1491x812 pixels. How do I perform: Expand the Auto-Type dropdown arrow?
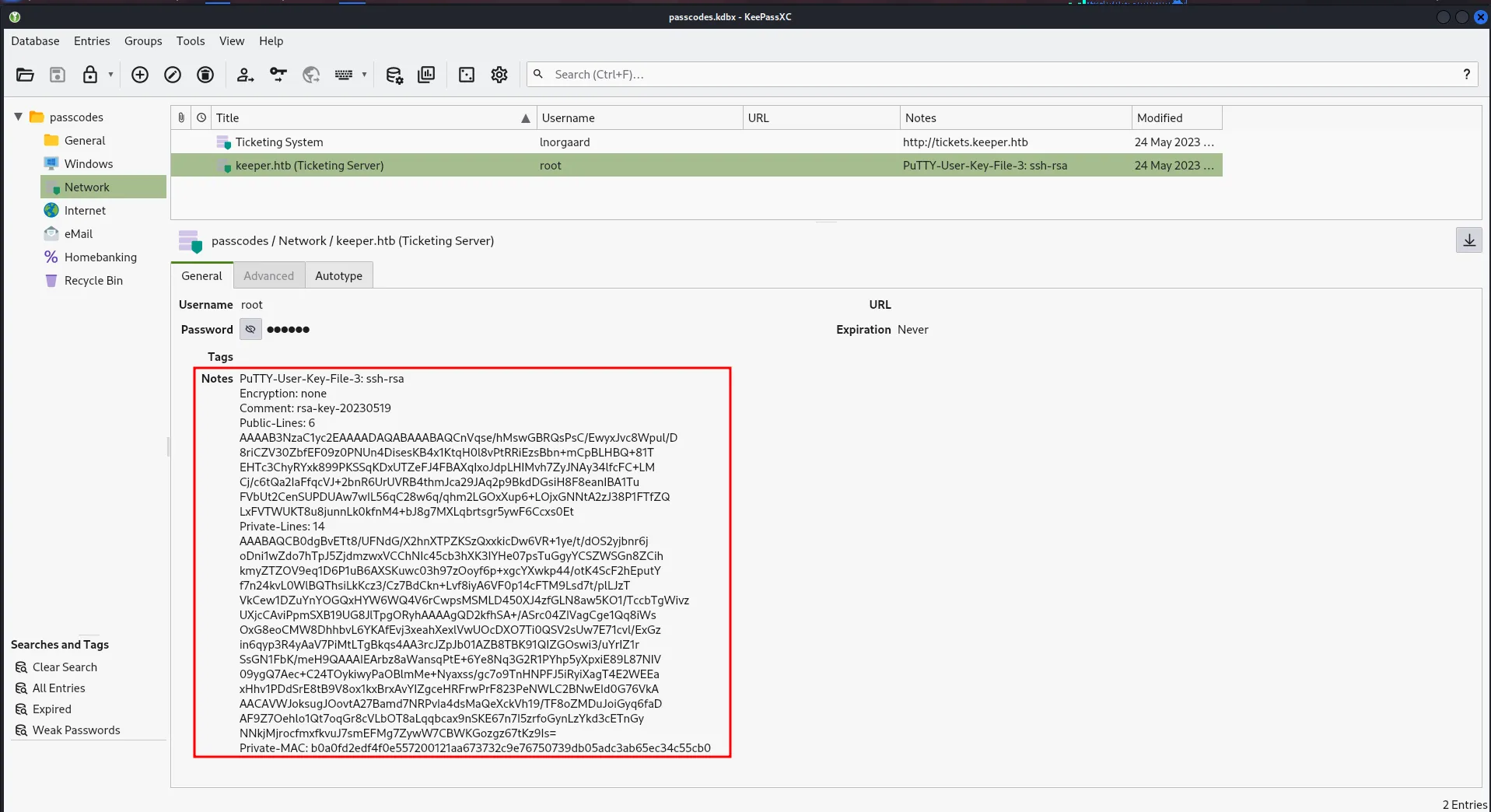point(364,75)
